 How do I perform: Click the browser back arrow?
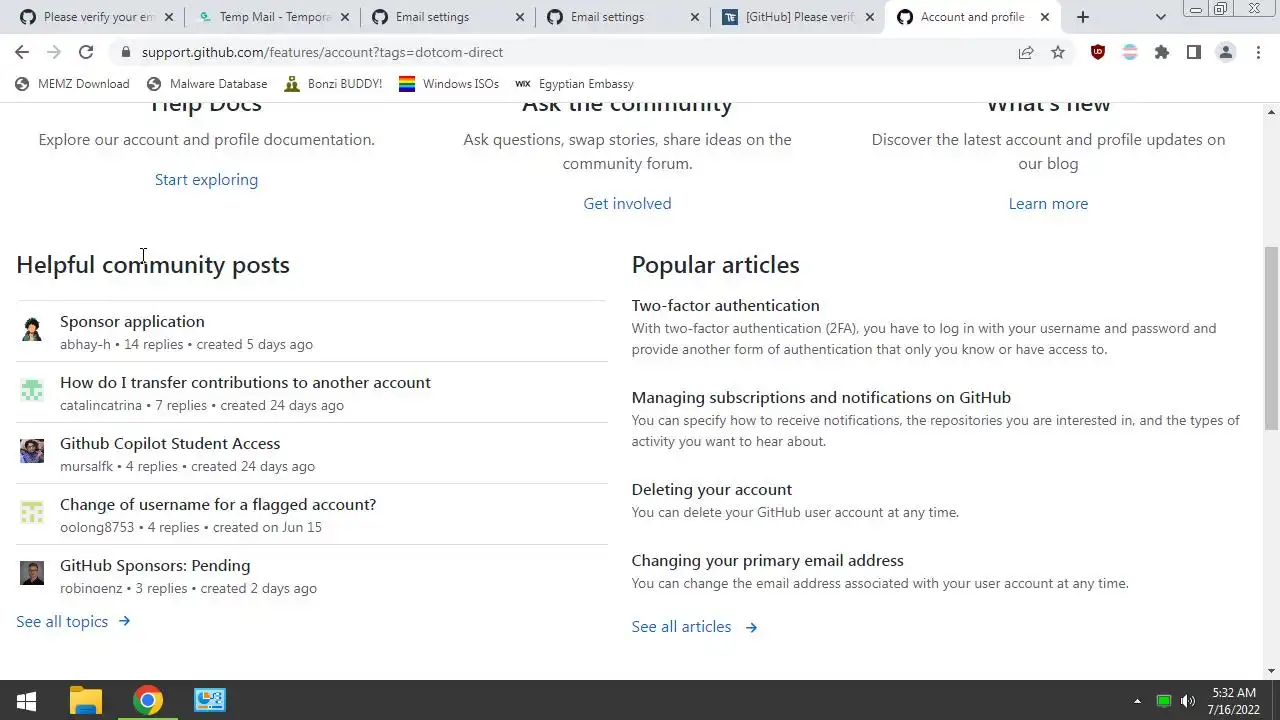click(x=22, y=52)
